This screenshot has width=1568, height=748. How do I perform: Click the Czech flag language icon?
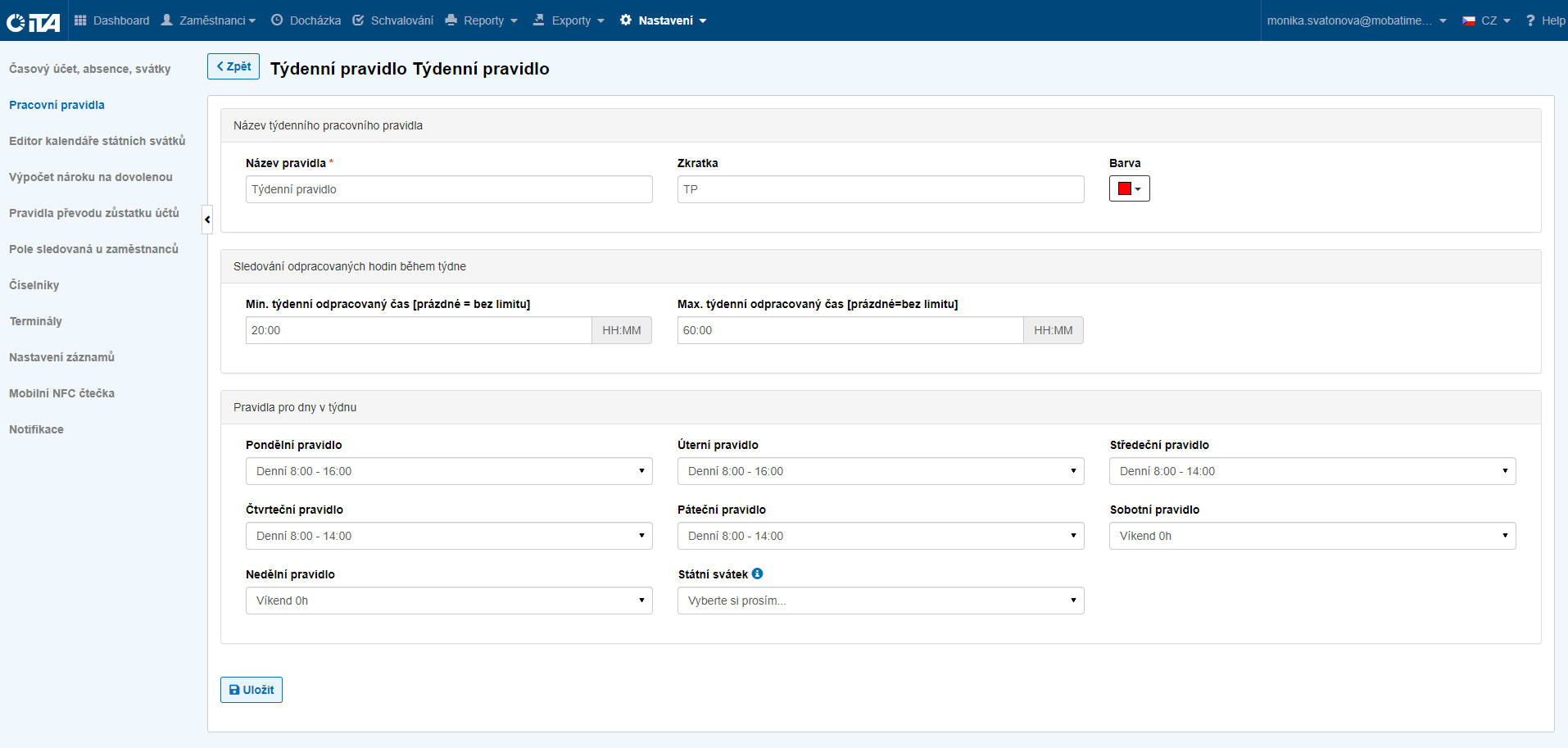pyautogui.click(x=1469, y=20)
